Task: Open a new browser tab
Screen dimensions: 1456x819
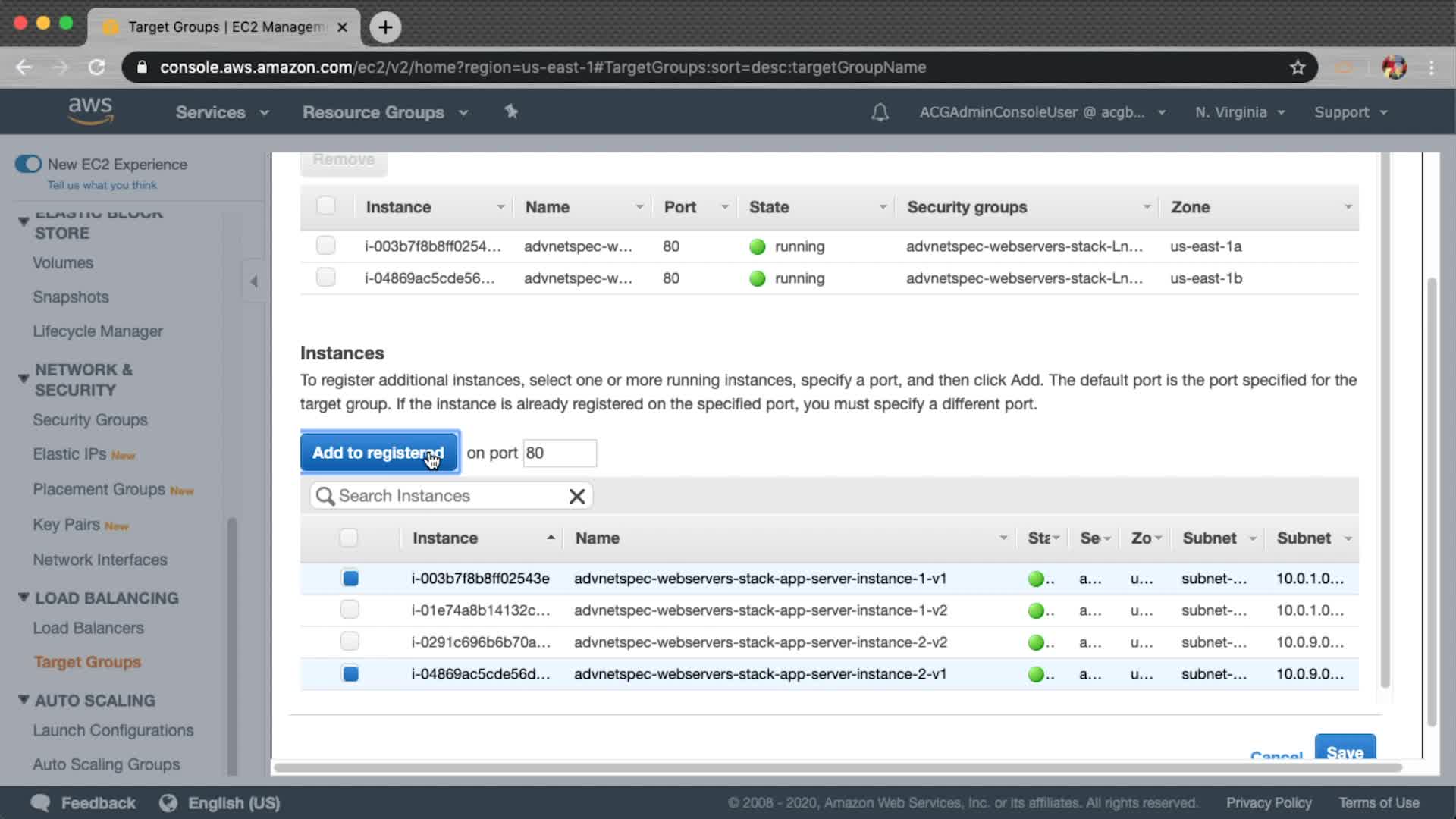Action: pos(385,27)
